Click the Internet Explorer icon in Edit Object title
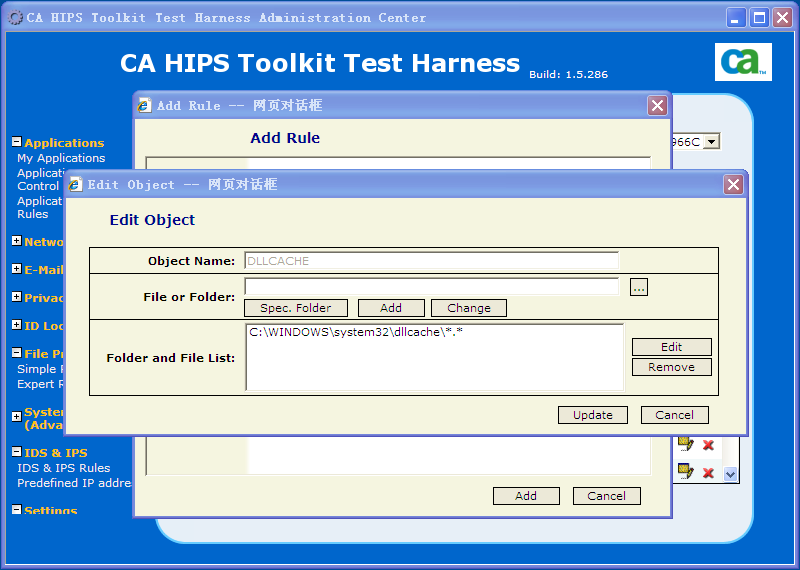The image size is (800, 570). [x=75, y=185]
